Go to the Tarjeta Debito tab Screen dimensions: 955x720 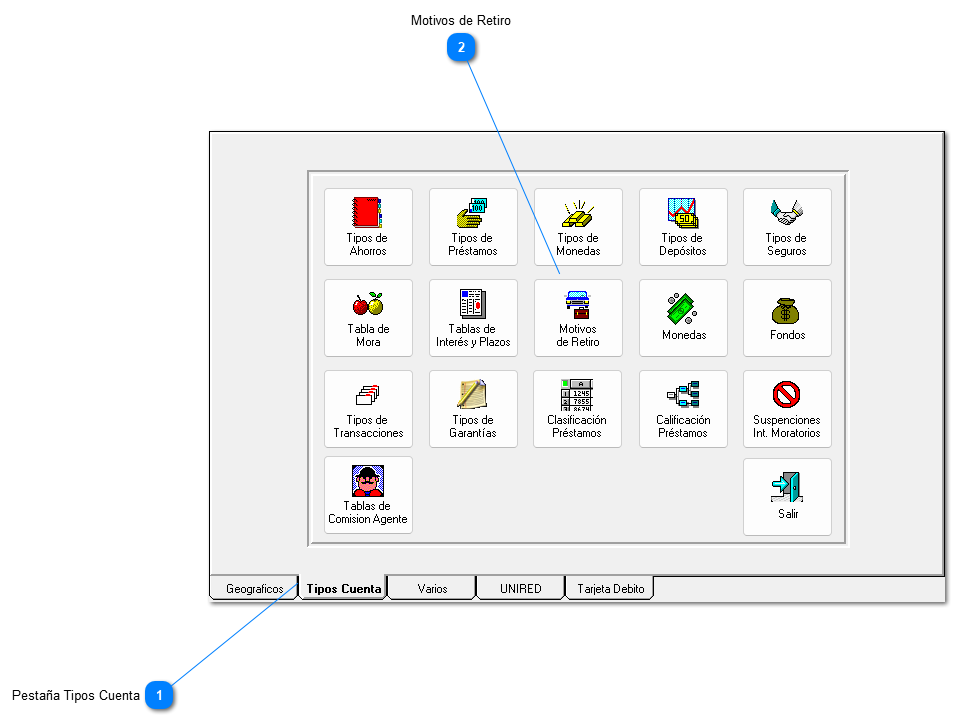point(610,589)
